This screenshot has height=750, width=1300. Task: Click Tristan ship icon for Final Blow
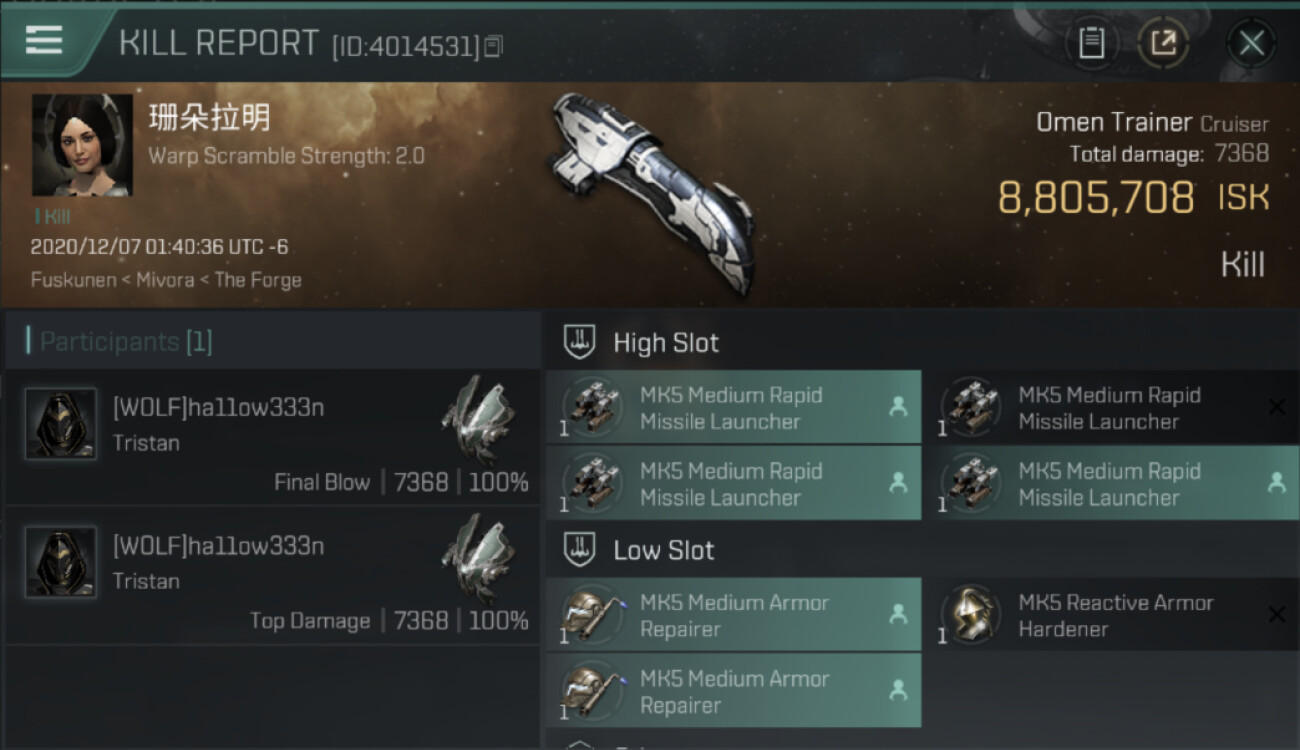point(478,418)
